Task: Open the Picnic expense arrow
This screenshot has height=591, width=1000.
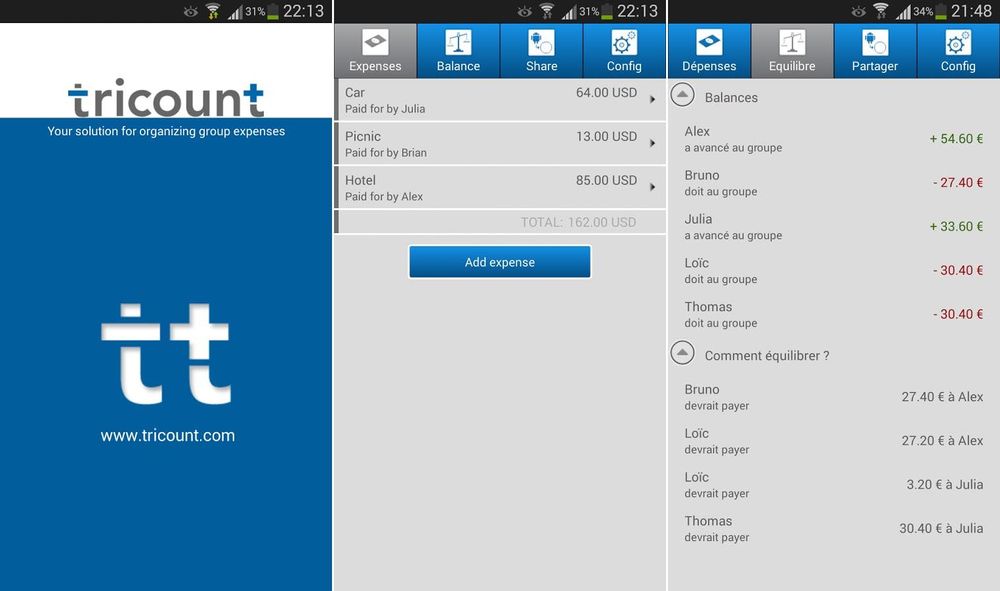Action: click(652, 143)
